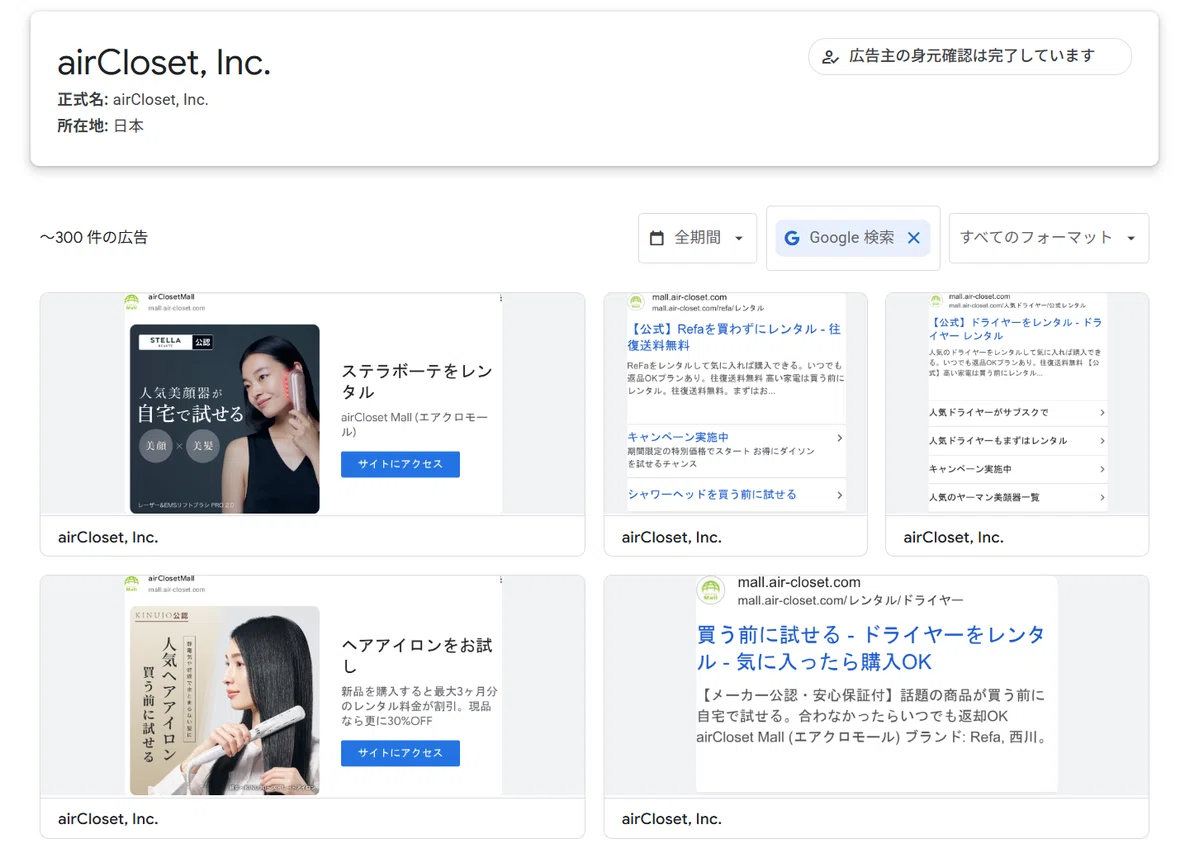The width and height of the screenshot is (1200, 853).
Task: Open the すべてのフォーマット format dropdown
Action: (1048, 238)
